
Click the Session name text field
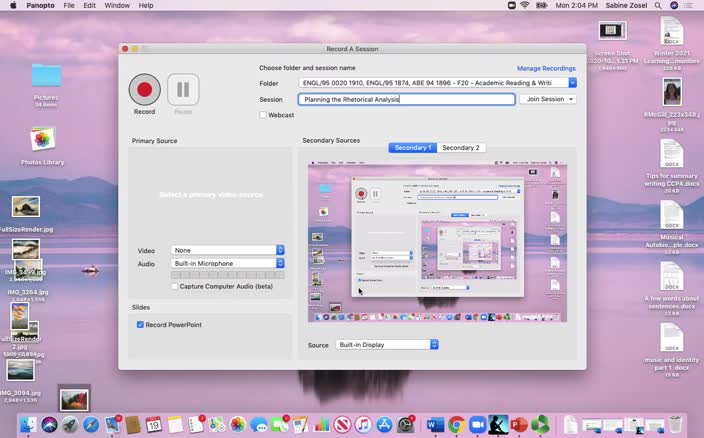[406, 99]
